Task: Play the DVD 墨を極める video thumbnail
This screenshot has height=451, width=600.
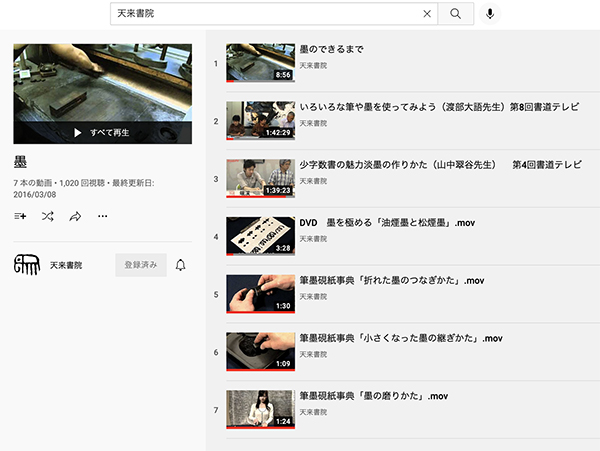Action: (x=260, y=236)
